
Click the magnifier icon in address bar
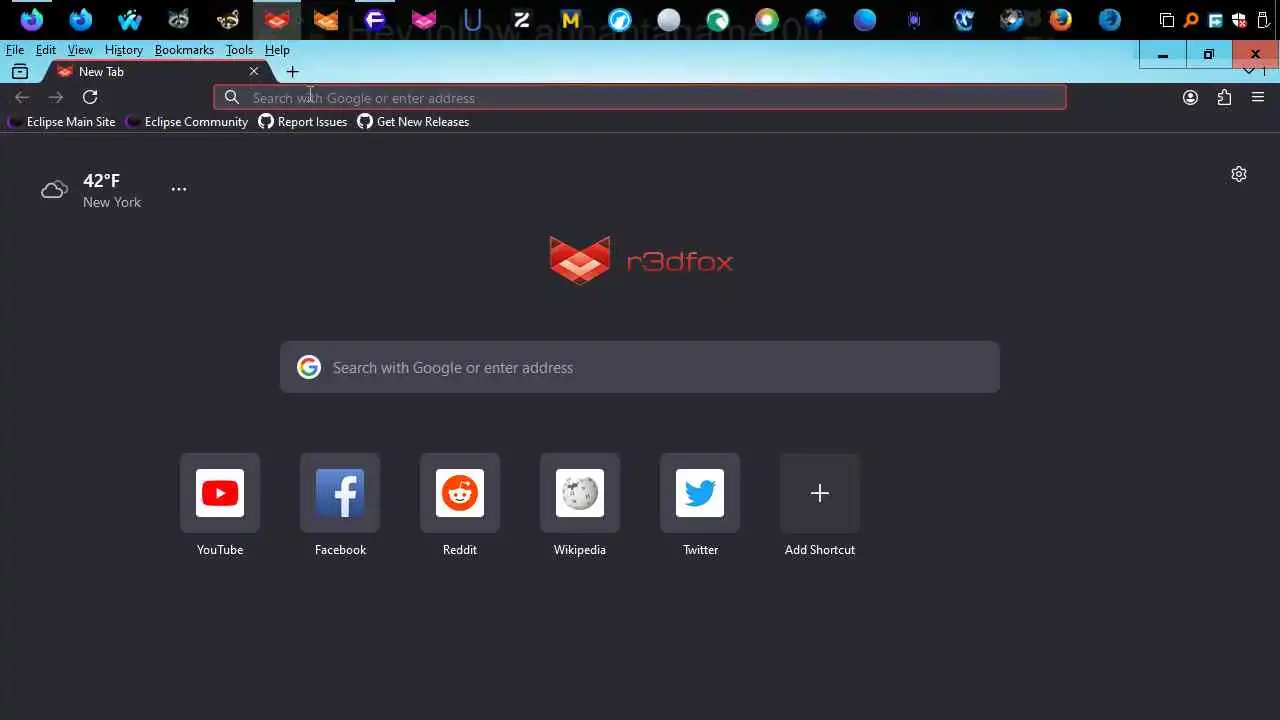coord(232,97)
